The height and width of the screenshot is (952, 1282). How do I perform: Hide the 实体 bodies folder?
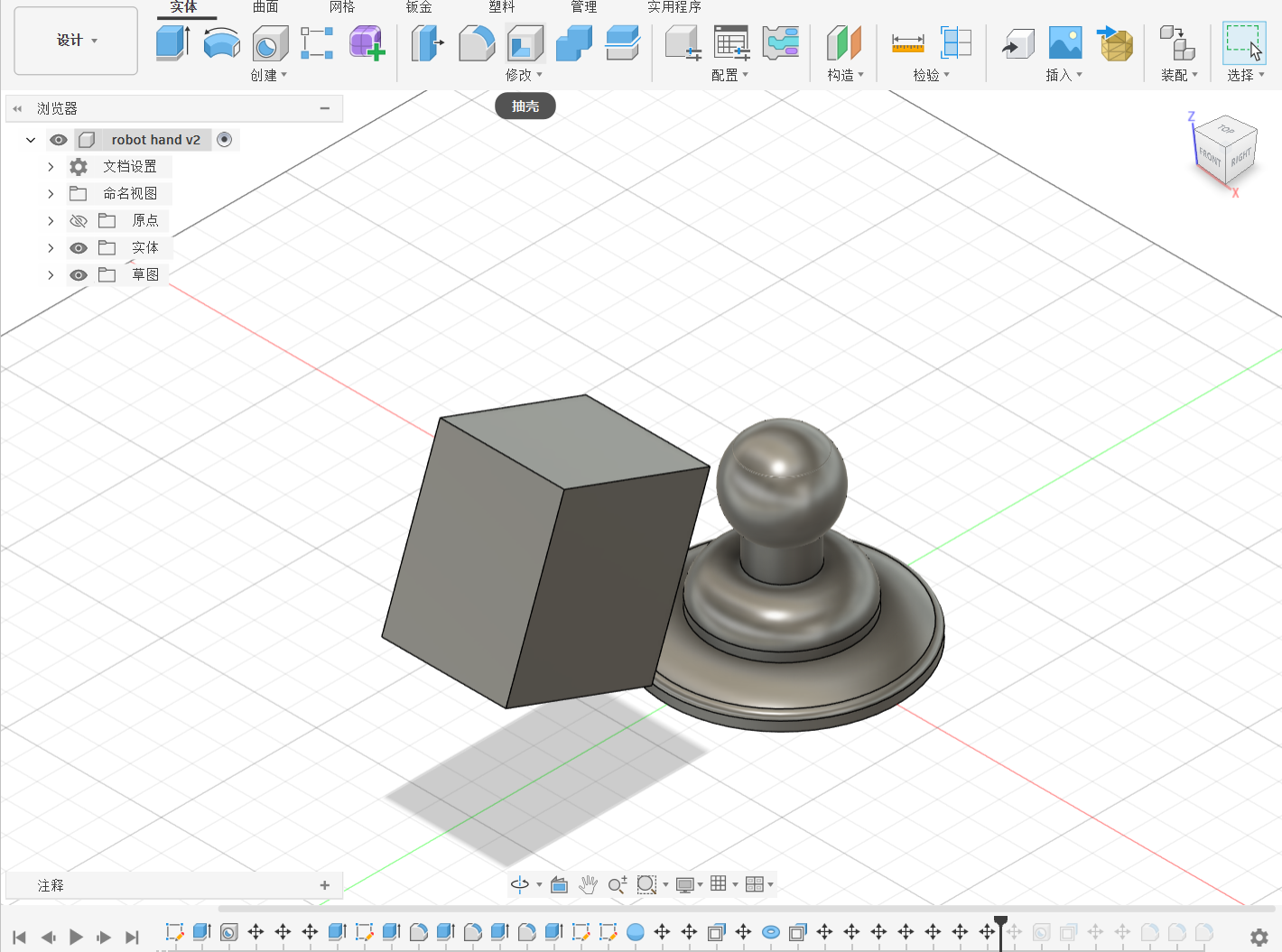pos(79,248)
